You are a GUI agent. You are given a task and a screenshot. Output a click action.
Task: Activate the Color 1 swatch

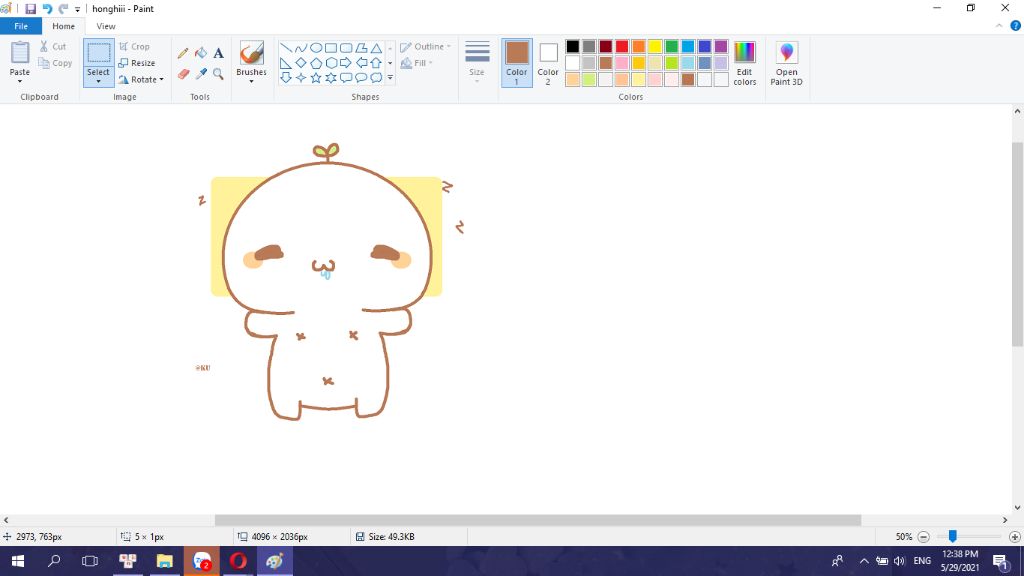pyautogui.click(x=517, y=63)
